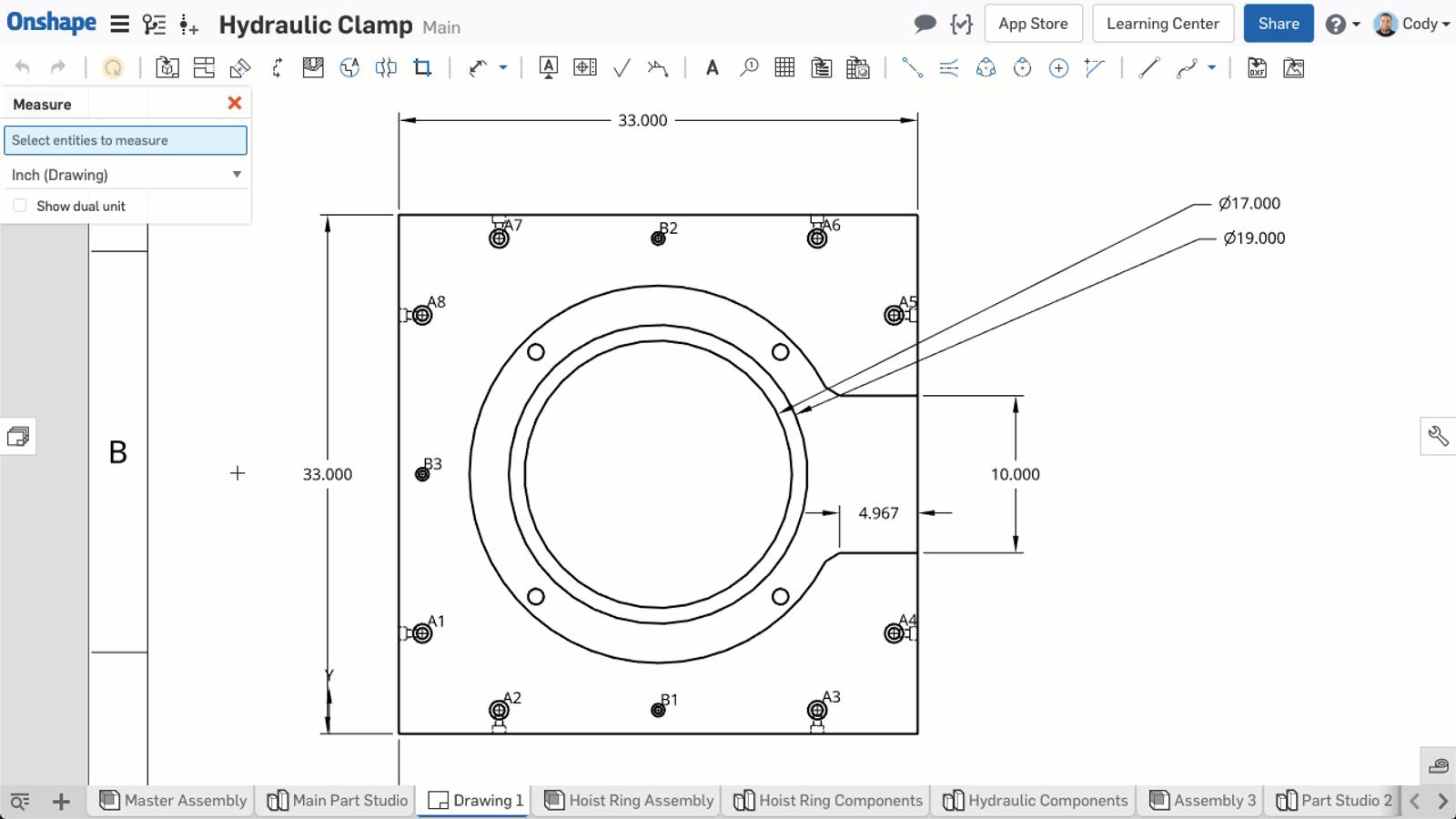Open the Learning Center

[x=1162, y=24]
